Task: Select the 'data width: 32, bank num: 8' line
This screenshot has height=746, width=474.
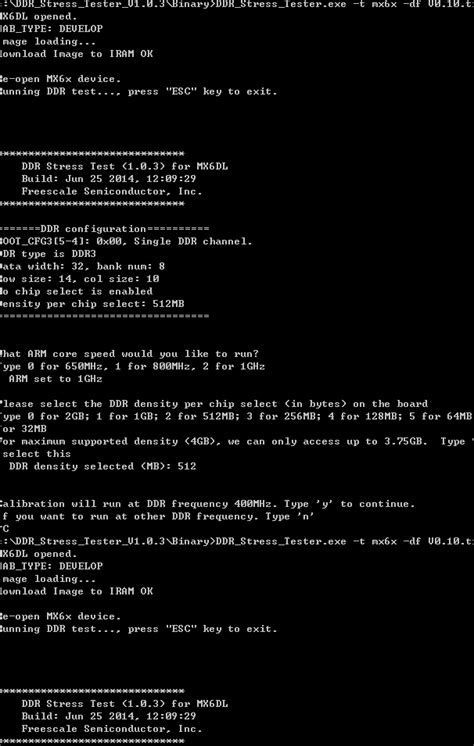Action: click(82, 266)
